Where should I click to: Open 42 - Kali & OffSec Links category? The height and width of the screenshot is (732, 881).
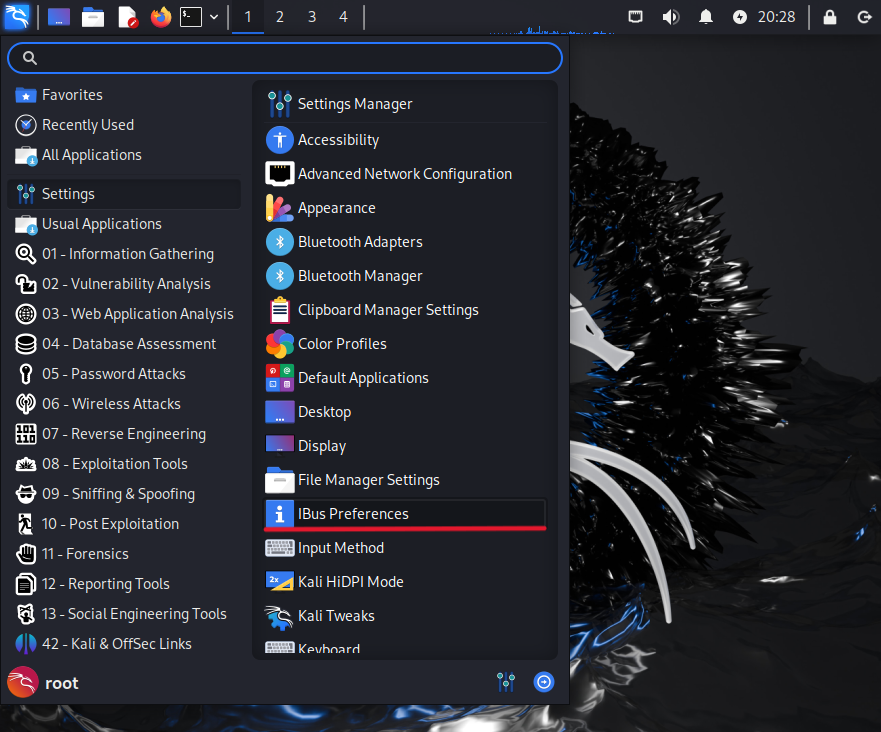124,644
